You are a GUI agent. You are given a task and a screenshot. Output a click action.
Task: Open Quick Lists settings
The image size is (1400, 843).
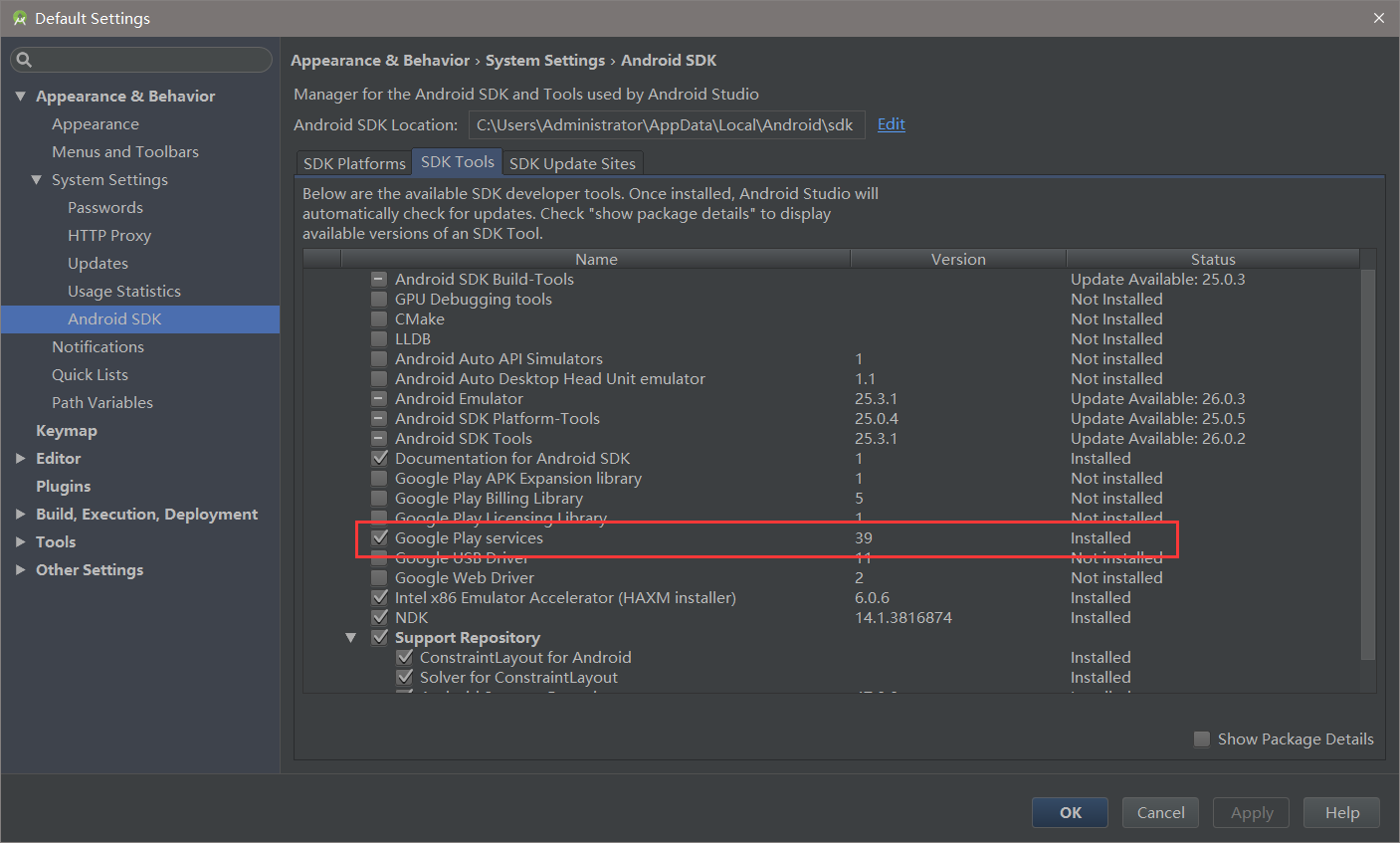pyautogui.click(x=90, y=375)
